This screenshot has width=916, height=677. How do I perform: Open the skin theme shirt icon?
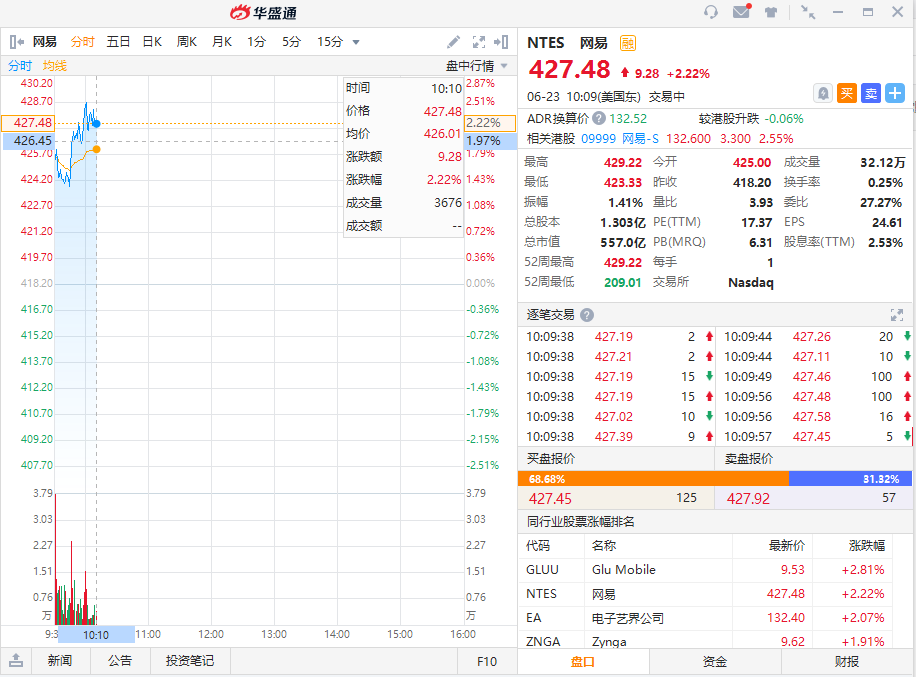(x=771, y=12)
